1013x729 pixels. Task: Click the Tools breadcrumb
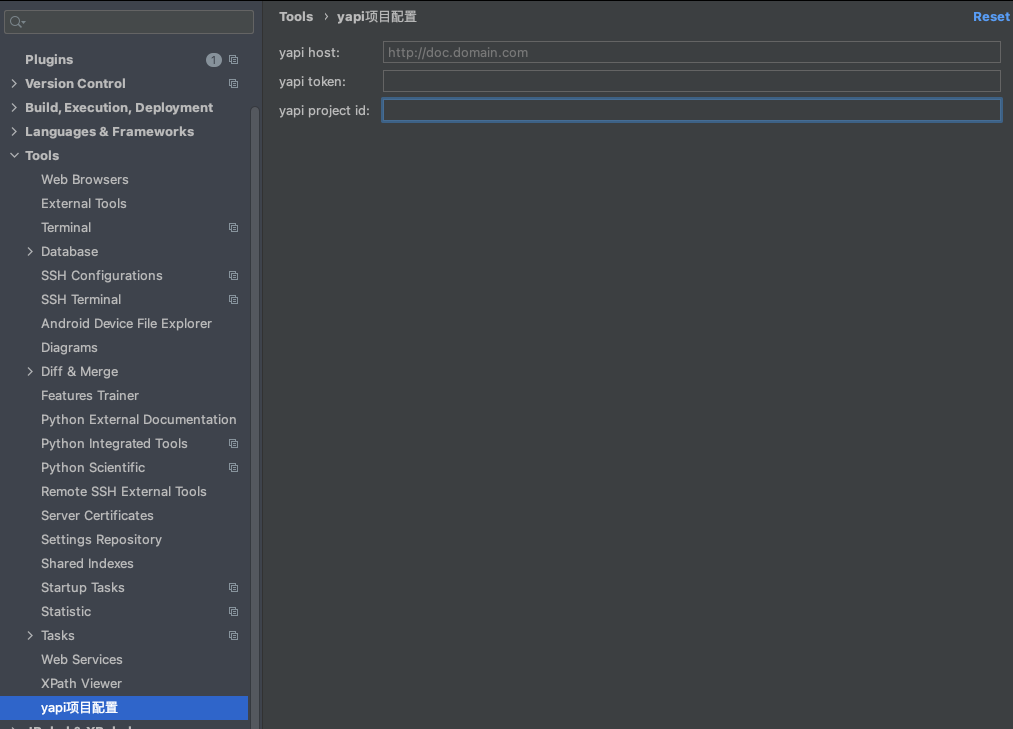296,17
